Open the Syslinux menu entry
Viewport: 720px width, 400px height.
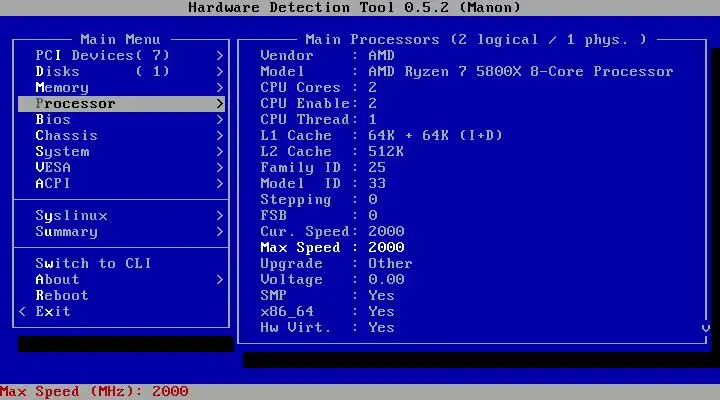[121, 216]
